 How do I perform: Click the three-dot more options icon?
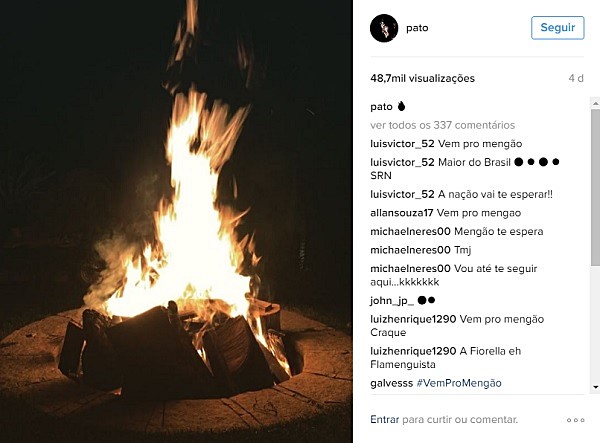576,420
